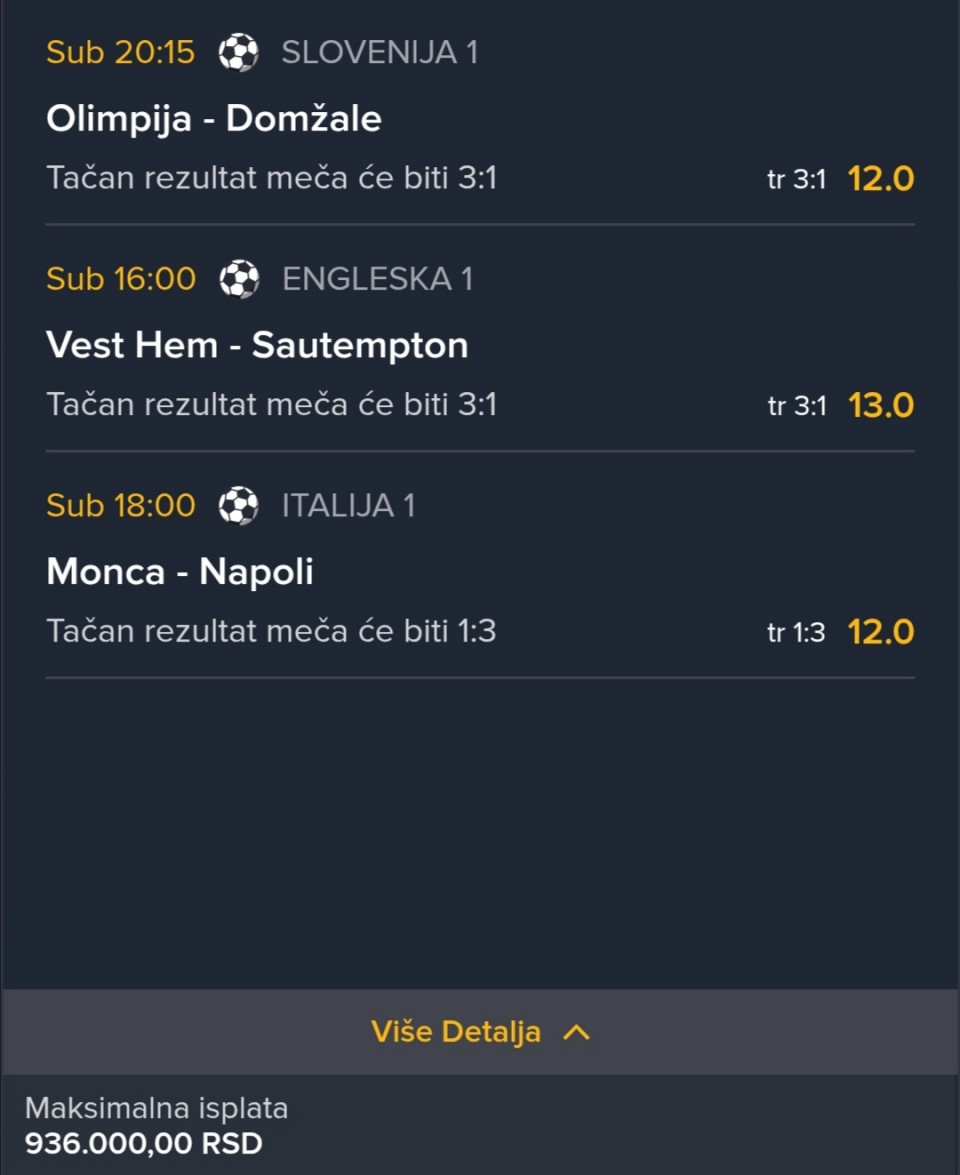The width and height of the screenshot is (960, 1175).
Task: Collapse details using the Više Detalja chevron
Action: click(x=576, y=1033)
